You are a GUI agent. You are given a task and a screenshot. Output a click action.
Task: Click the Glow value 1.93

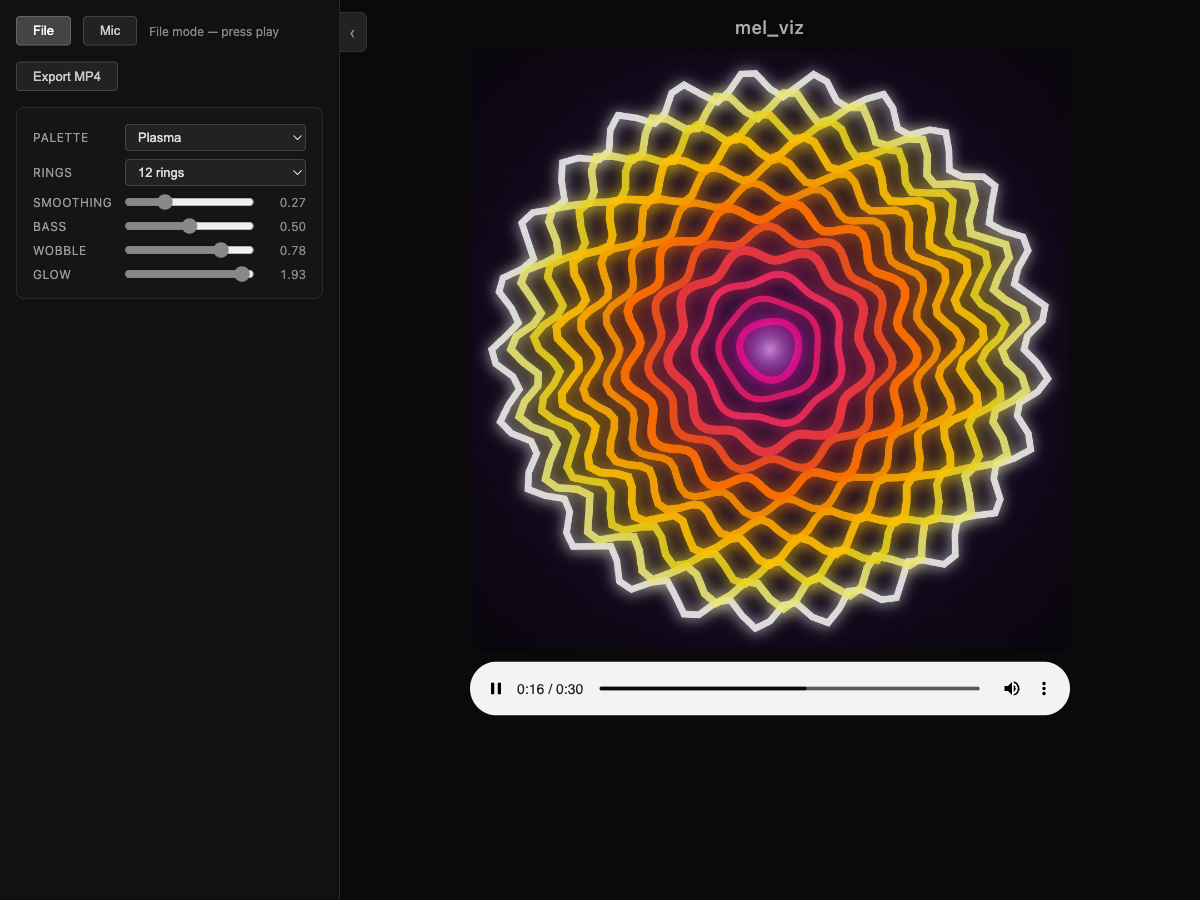click(292, 275)
